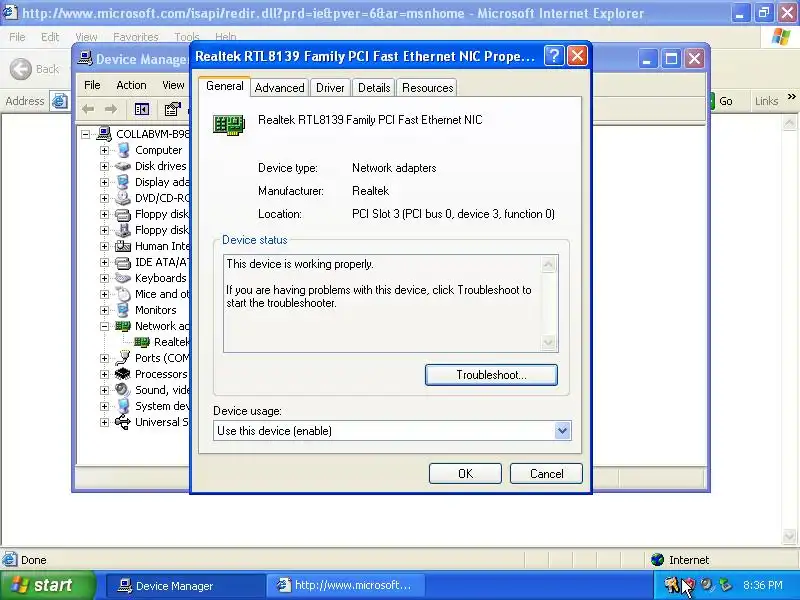Open the View menu in Device Manager
800x600 pixels.
173,85
